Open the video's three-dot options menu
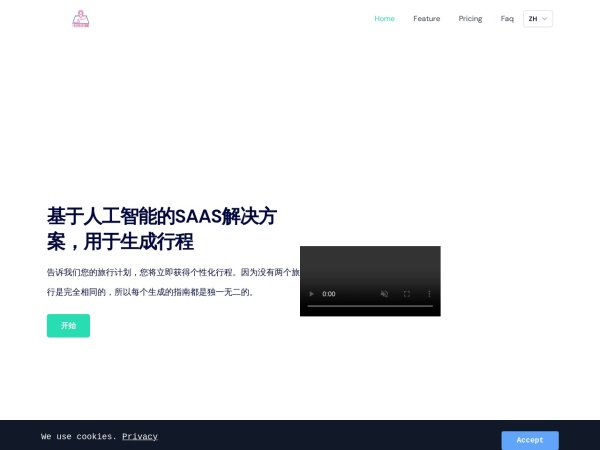This screenshot has width=600, height=450. click(x=429, y=294)
